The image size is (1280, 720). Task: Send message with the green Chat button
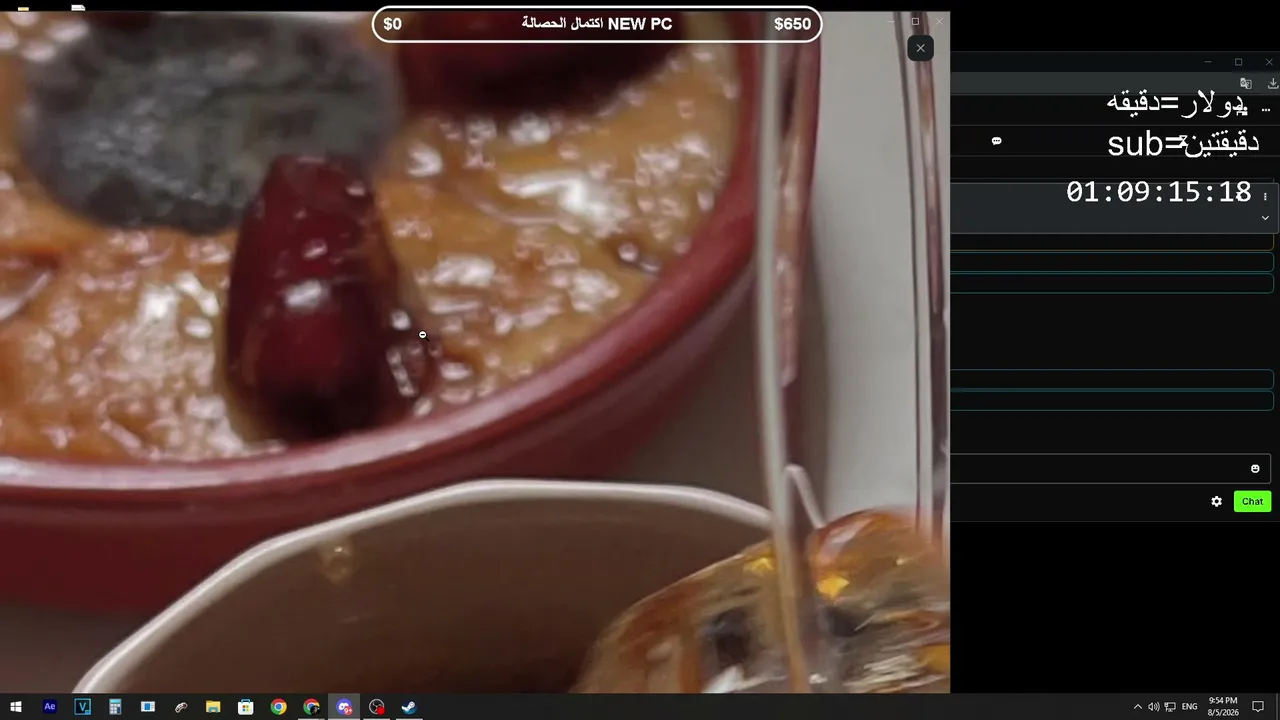click(x=1252, y=502)
